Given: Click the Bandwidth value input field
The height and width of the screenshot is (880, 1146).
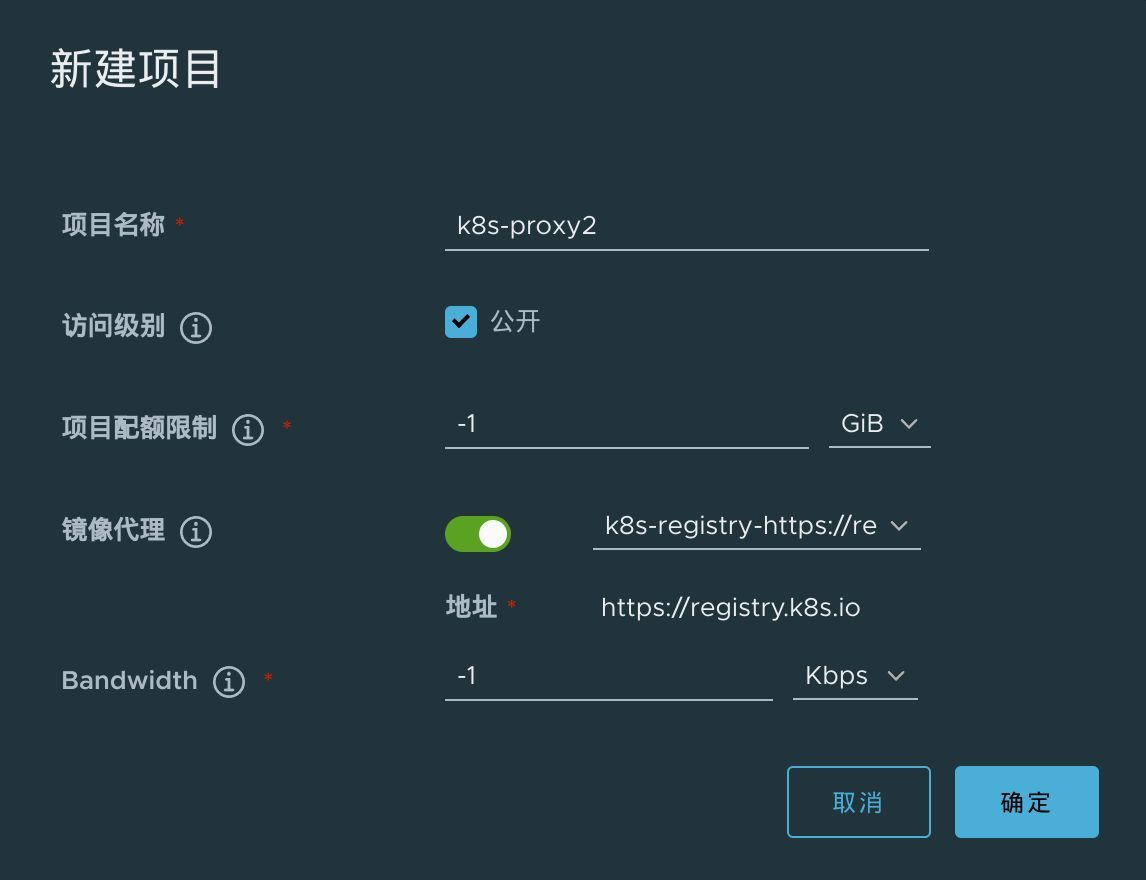Looking at the screenshot, I should 608,676.
